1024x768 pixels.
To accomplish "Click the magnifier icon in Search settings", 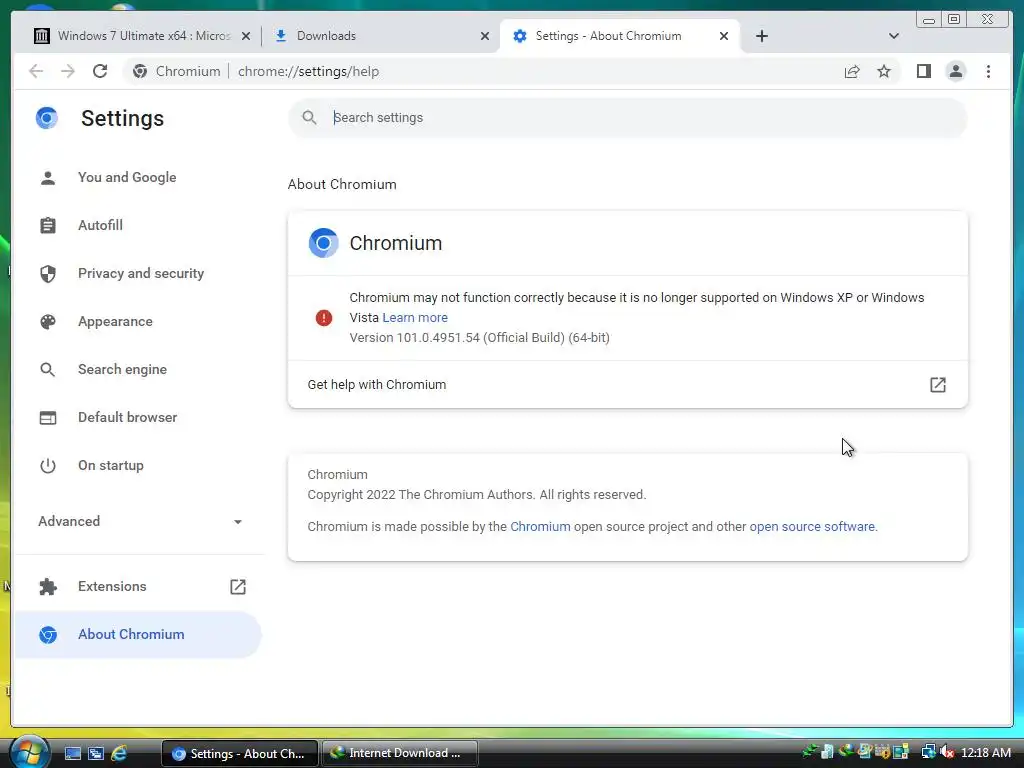I will click(309, 118).
